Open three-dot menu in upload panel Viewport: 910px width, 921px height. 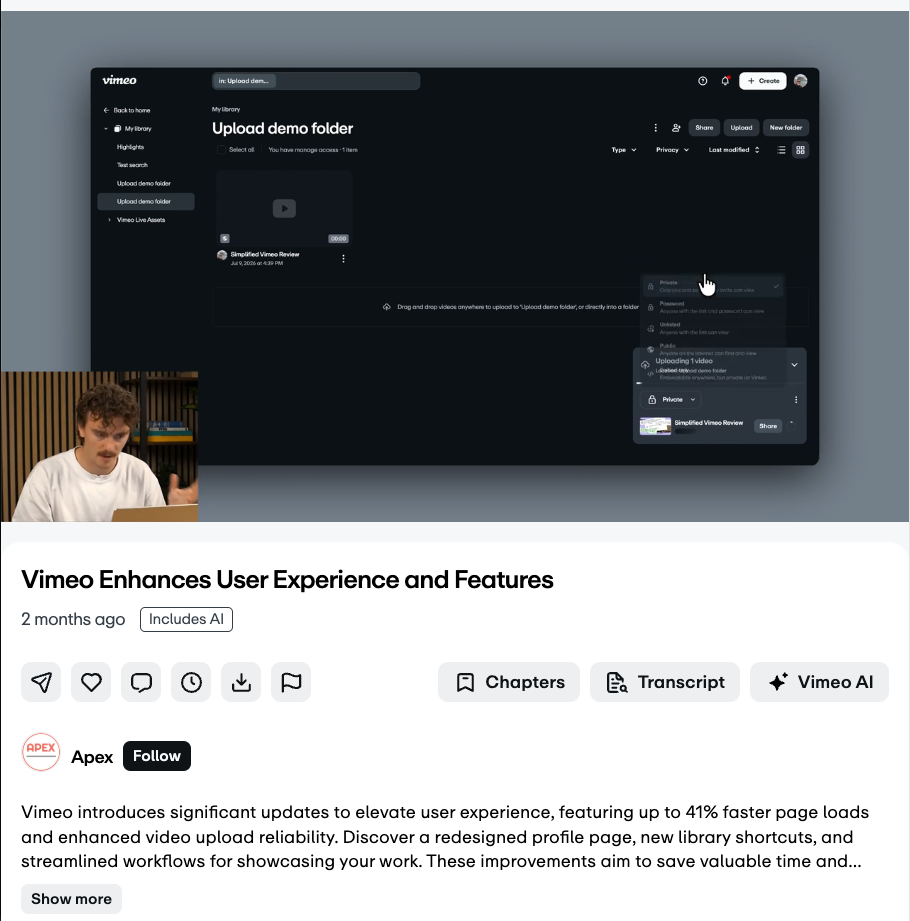(796, 400)
